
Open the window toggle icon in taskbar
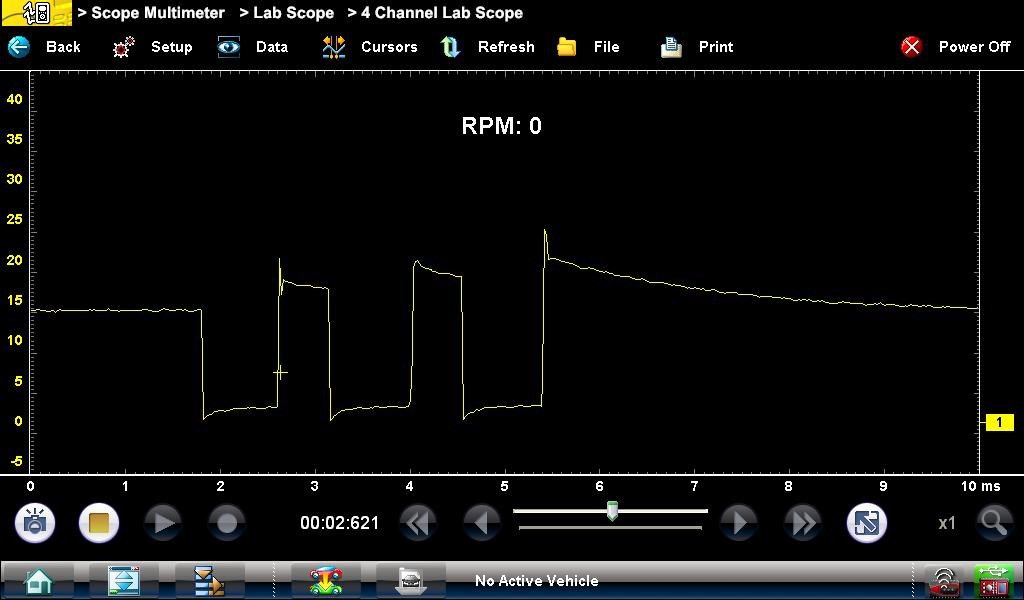(x=123, y=580)
